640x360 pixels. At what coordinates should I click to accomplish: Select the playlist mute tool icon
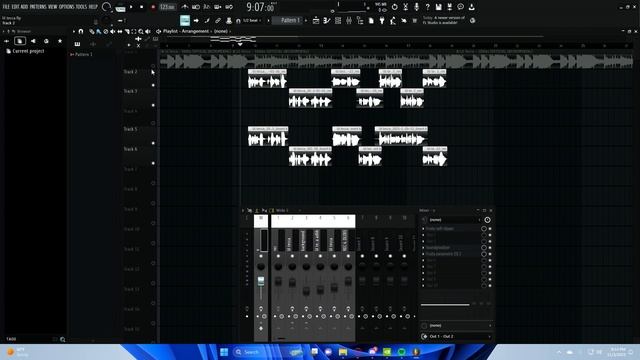[113, 31]
